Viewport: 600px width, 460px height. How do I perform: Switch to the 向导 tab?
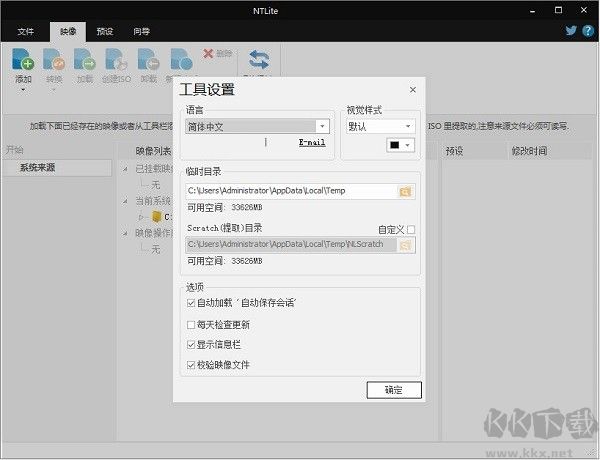click(x=141, y=31)
